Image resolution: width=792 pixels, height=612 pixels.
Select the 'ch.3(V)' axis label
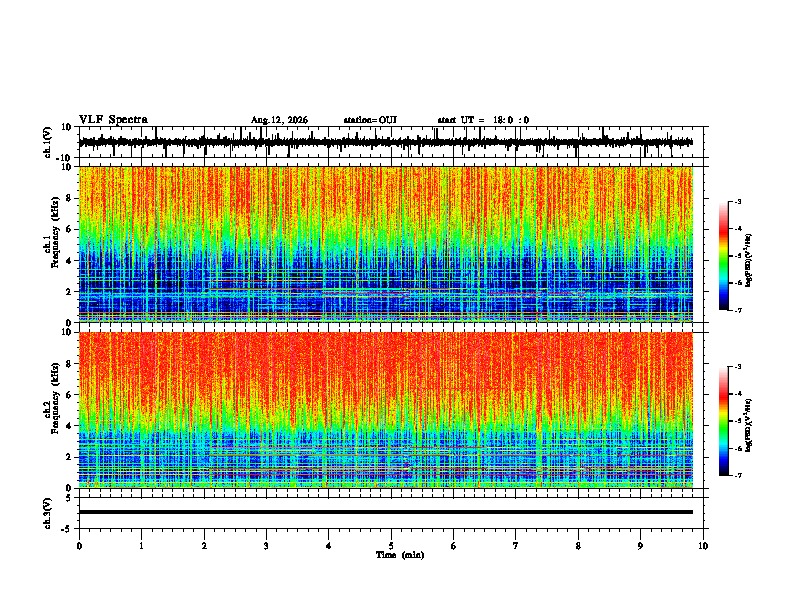point(48,513)
